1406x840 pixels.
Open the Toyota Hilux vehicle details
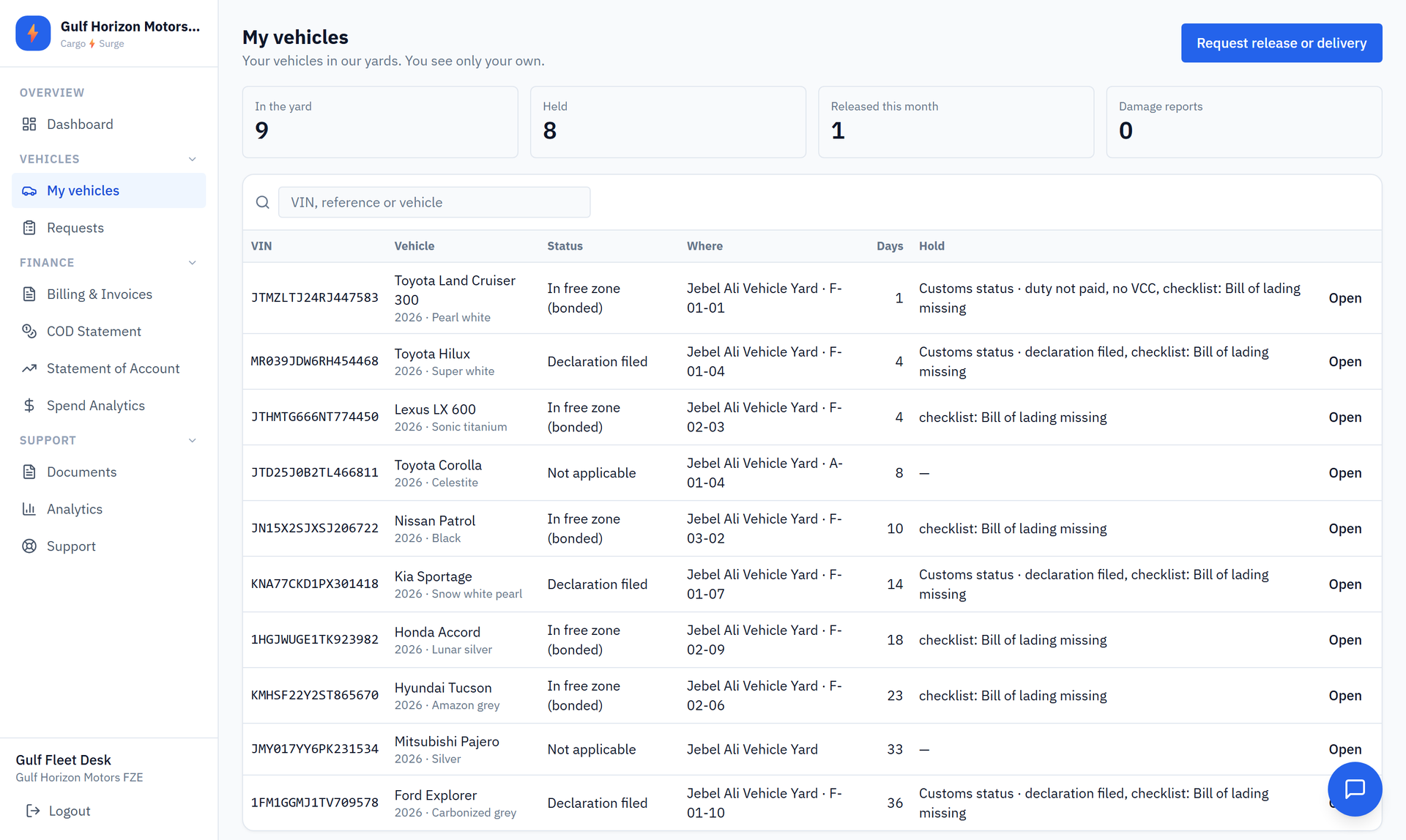point(1344,362)
